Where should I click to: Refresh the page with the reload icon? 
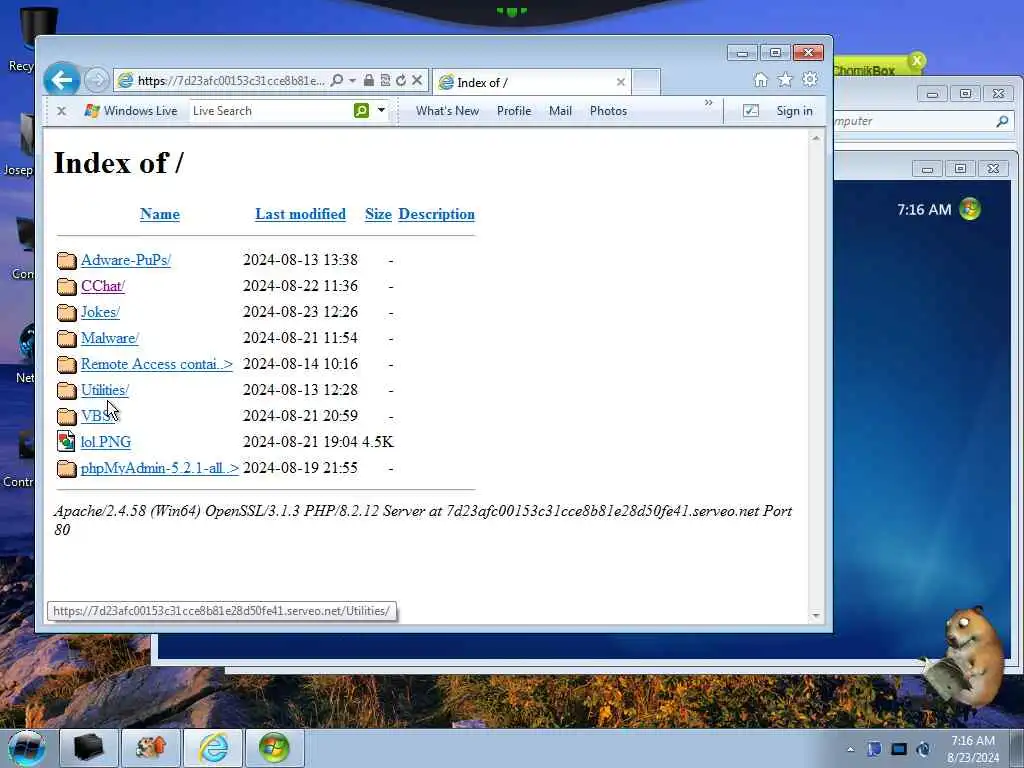coord(401,80)
